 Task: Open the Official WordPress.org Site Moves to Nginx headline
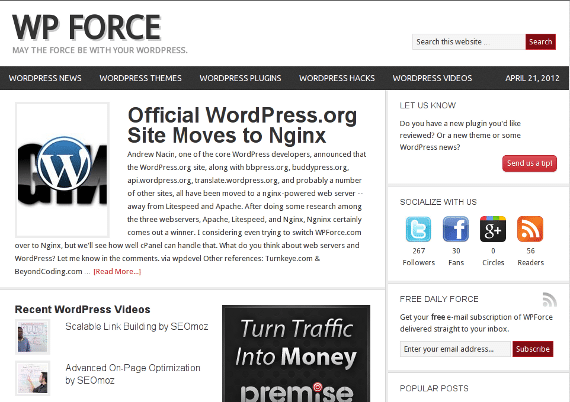(242, 125)
